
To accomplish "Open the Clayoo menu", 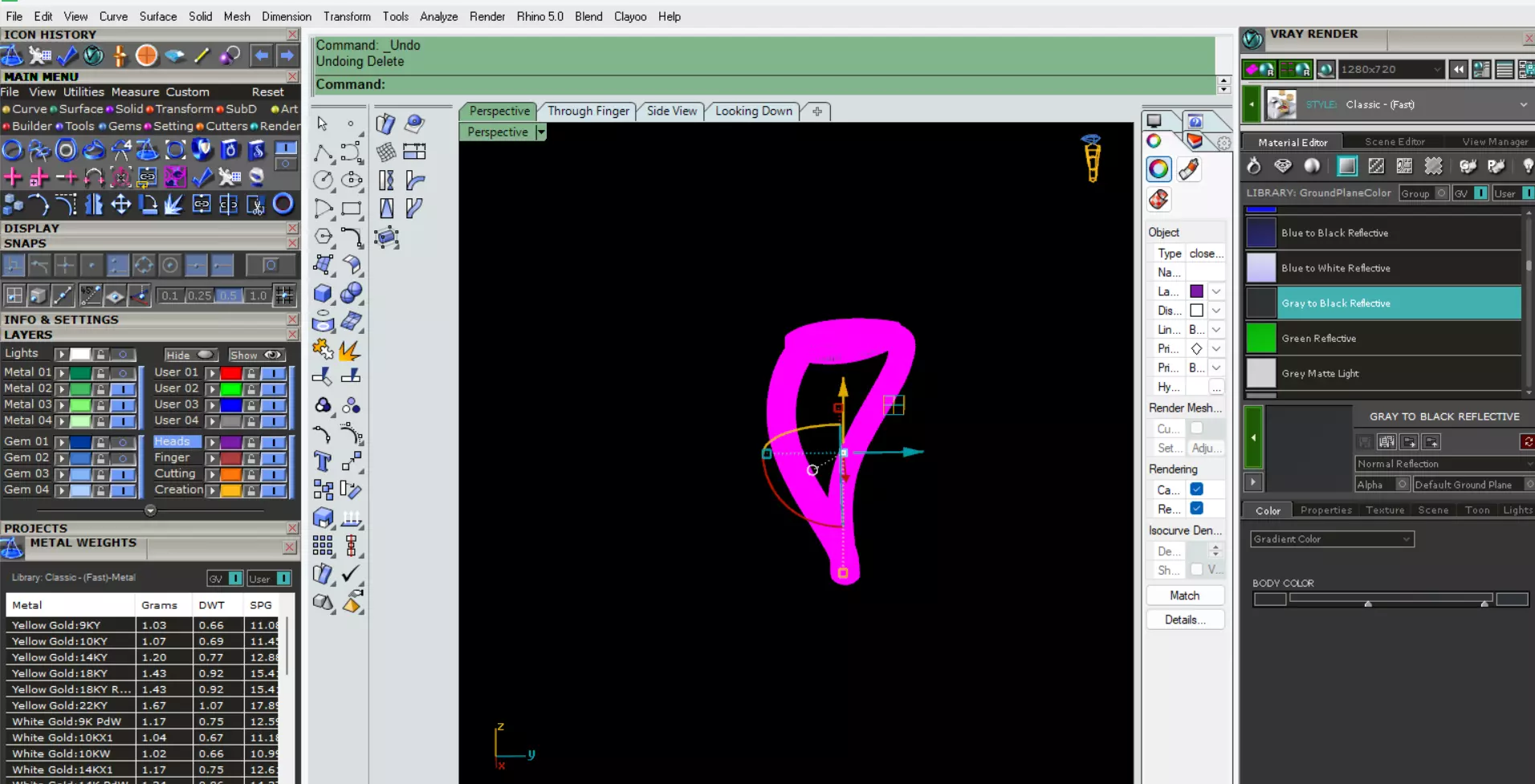I will tap(629, 16).
